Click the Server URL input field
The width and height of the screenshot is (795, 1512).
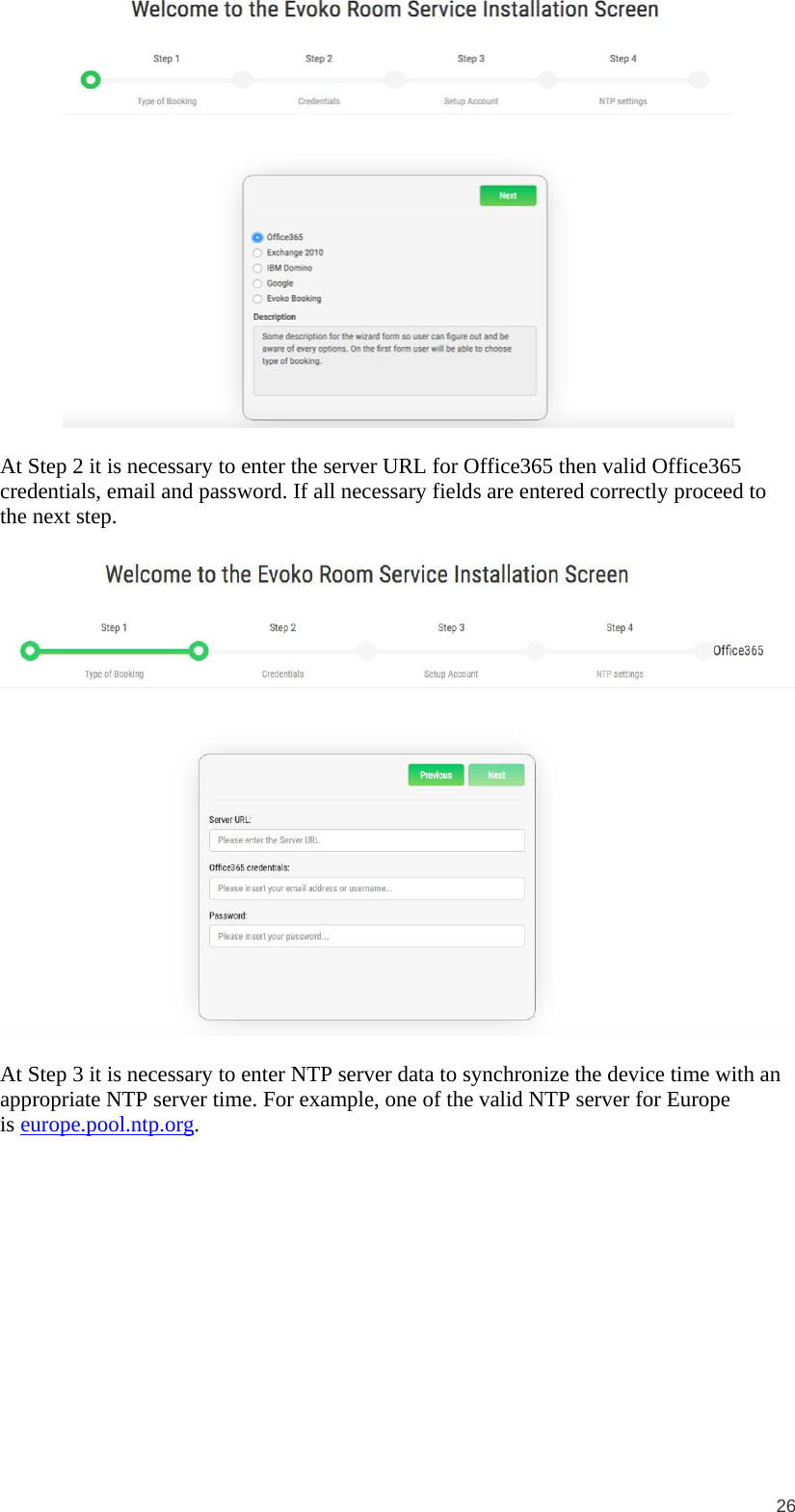click(x=366, y=839)
